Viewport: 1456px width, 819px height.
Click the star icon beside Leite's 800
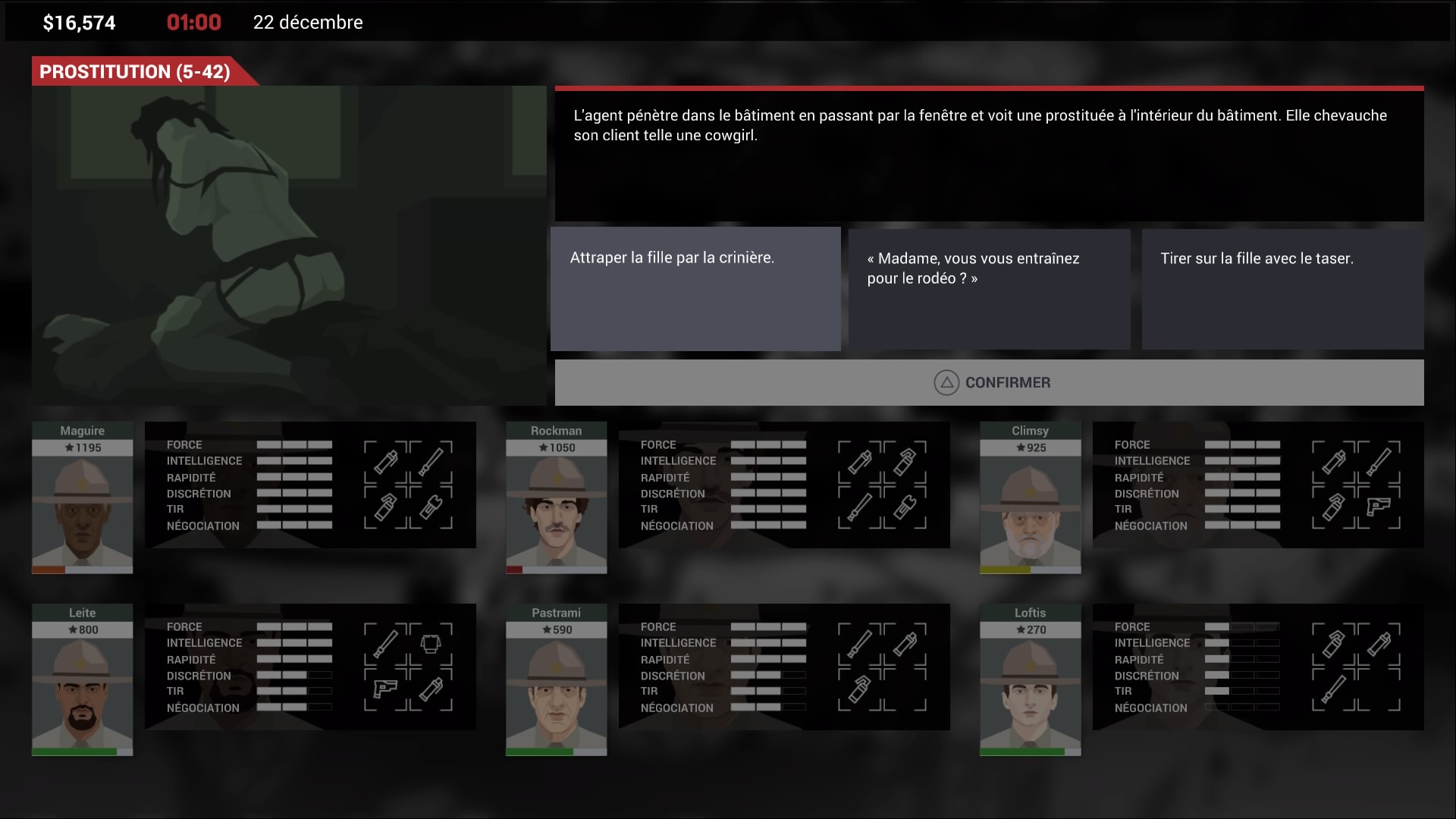(73, 629)
